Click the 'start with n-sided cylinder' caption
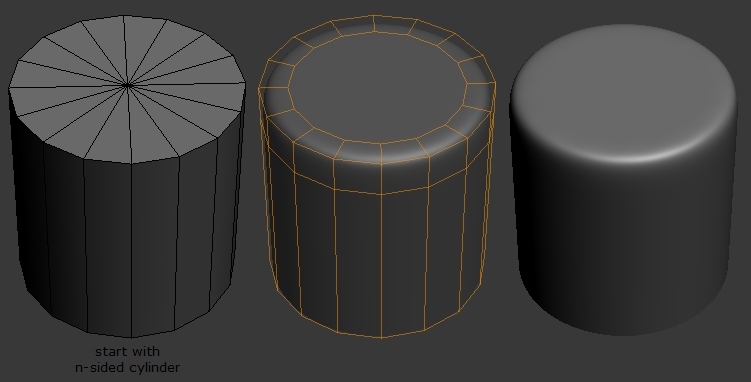This screenshot has width=751, height=382. tap(127, 360)
